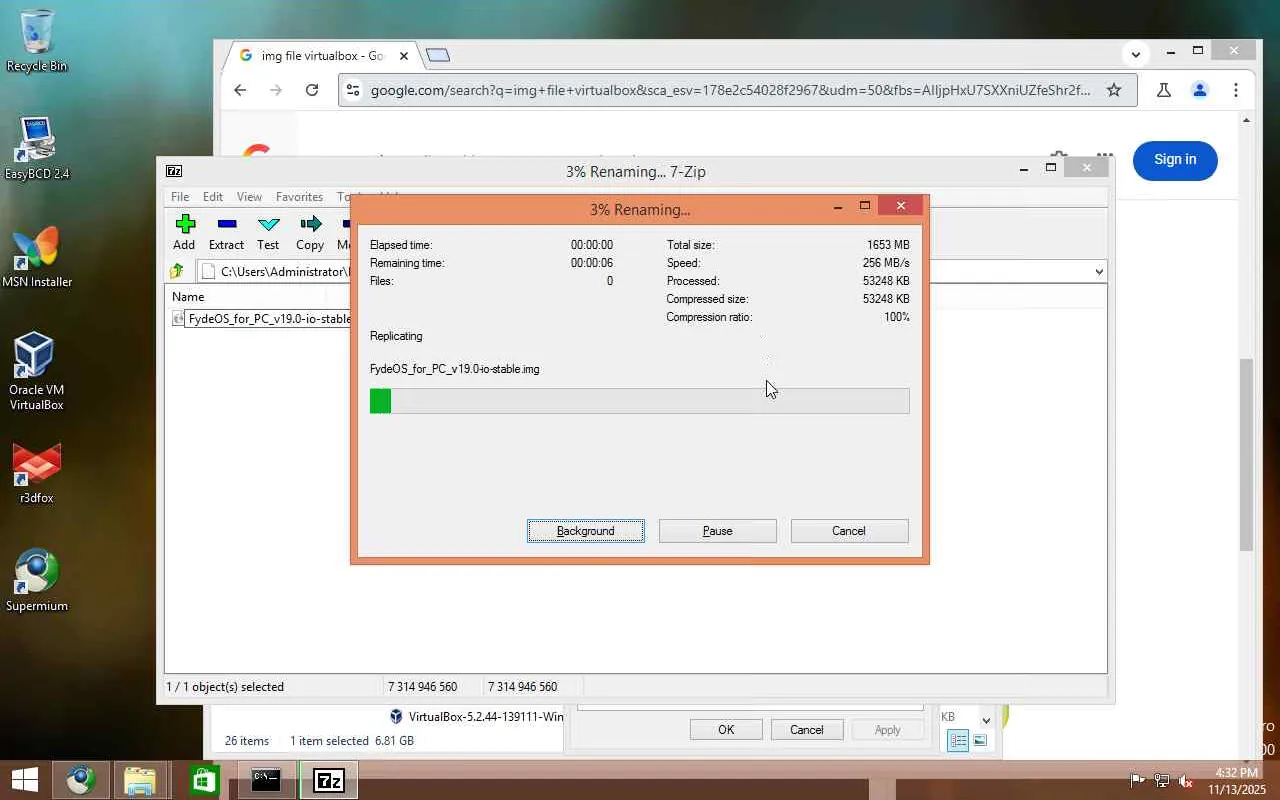
Task: Click network icon in system tray
Action: pos(1162,781)
